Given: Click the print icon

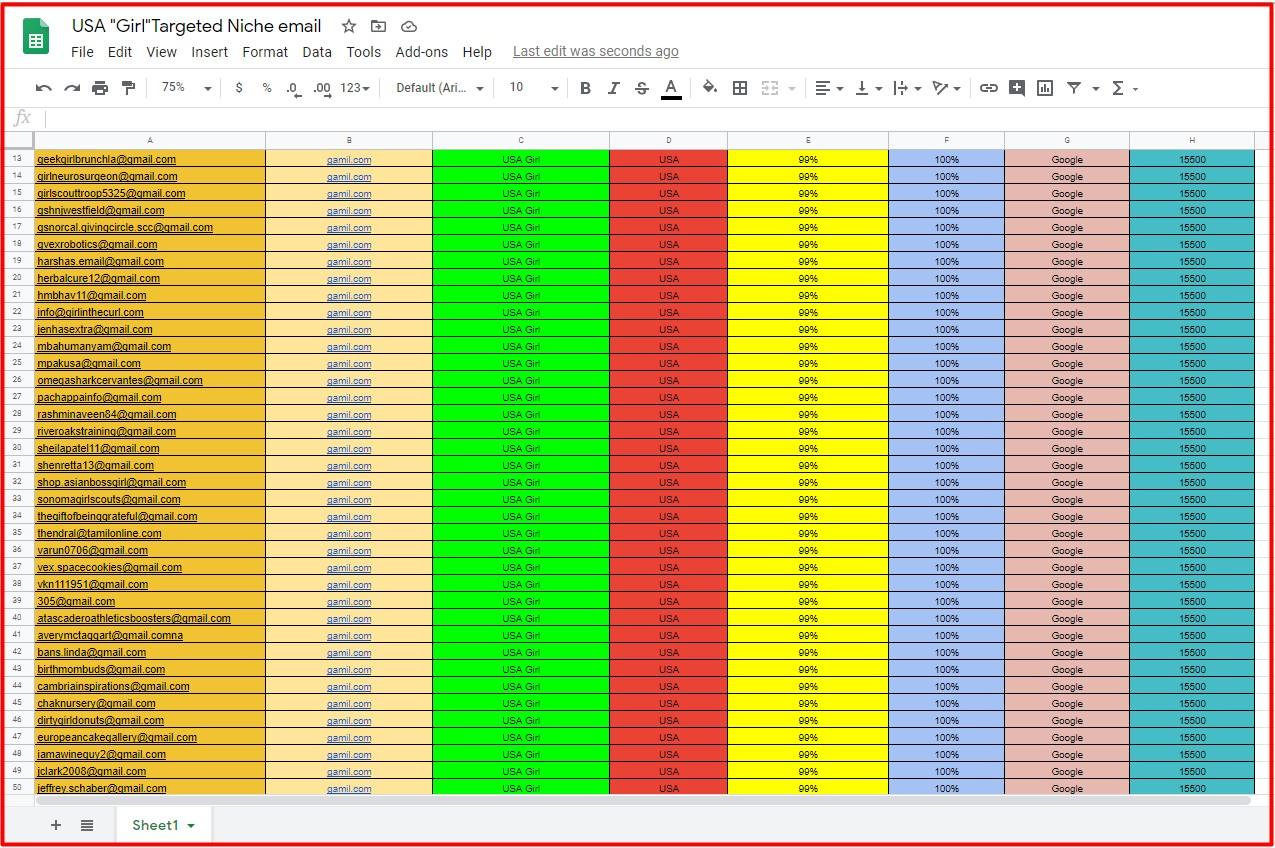Looking at the screenshot, I should (x=99, y=88).
